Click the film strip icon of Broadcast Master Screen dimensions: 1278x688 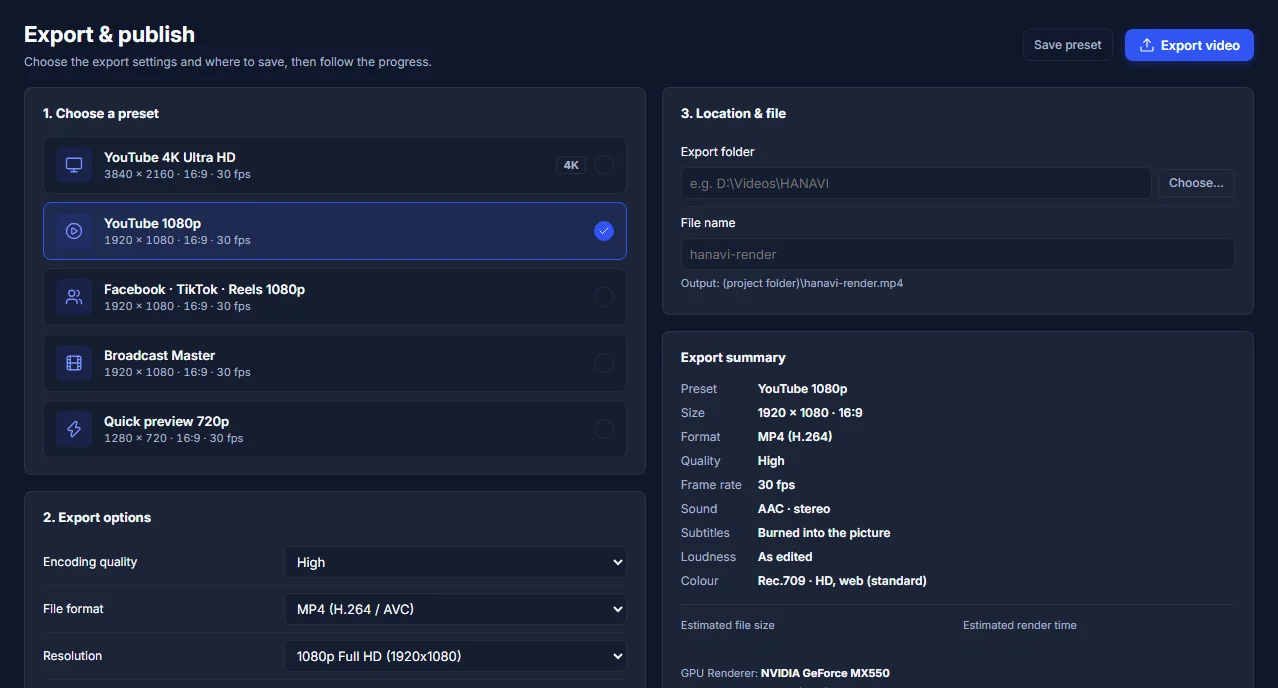(74, 363)
